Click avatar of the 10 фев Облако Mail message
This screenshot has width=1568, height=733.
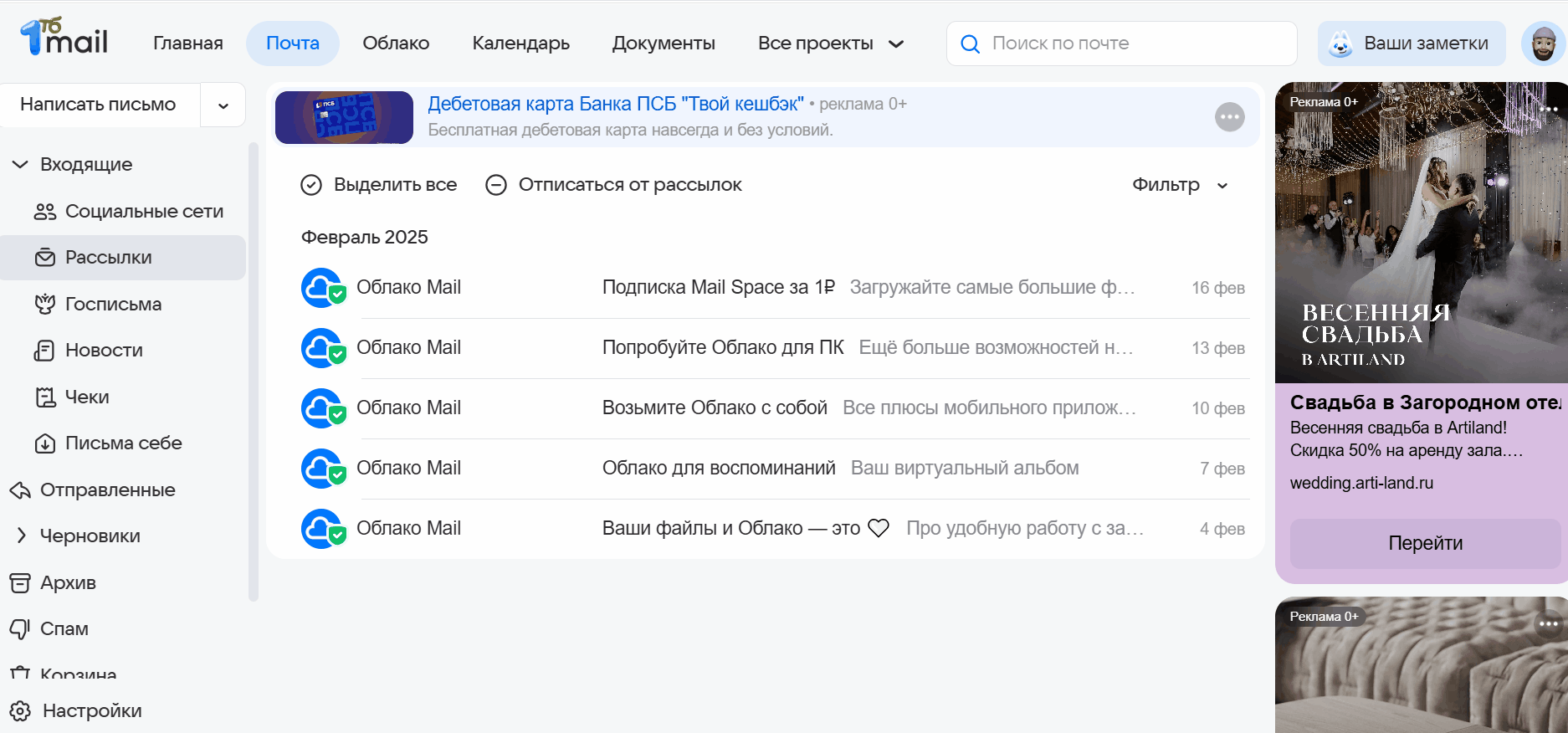(x=322, y=408)
